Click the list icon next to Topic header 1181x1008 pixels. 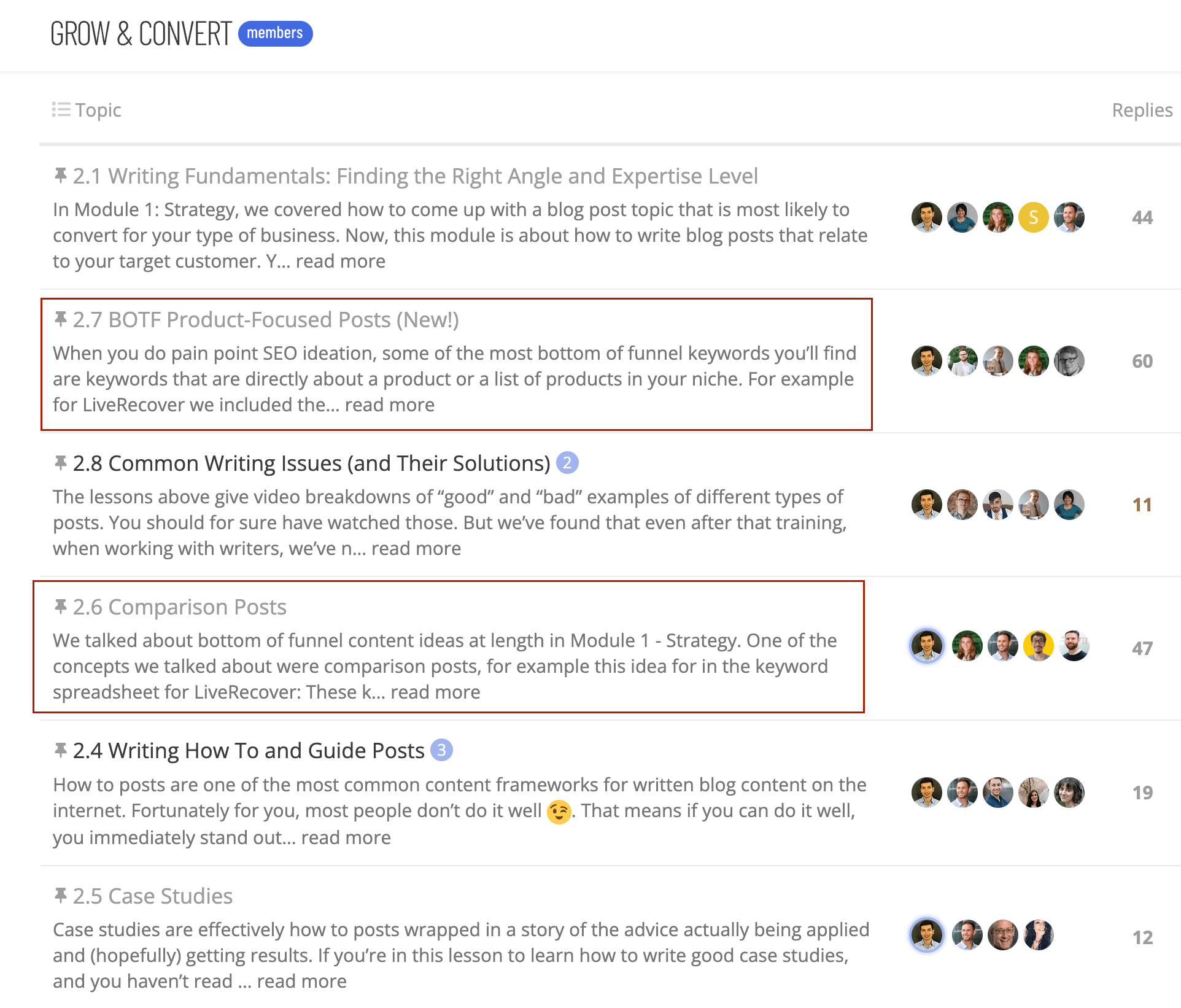pos(61,109)
